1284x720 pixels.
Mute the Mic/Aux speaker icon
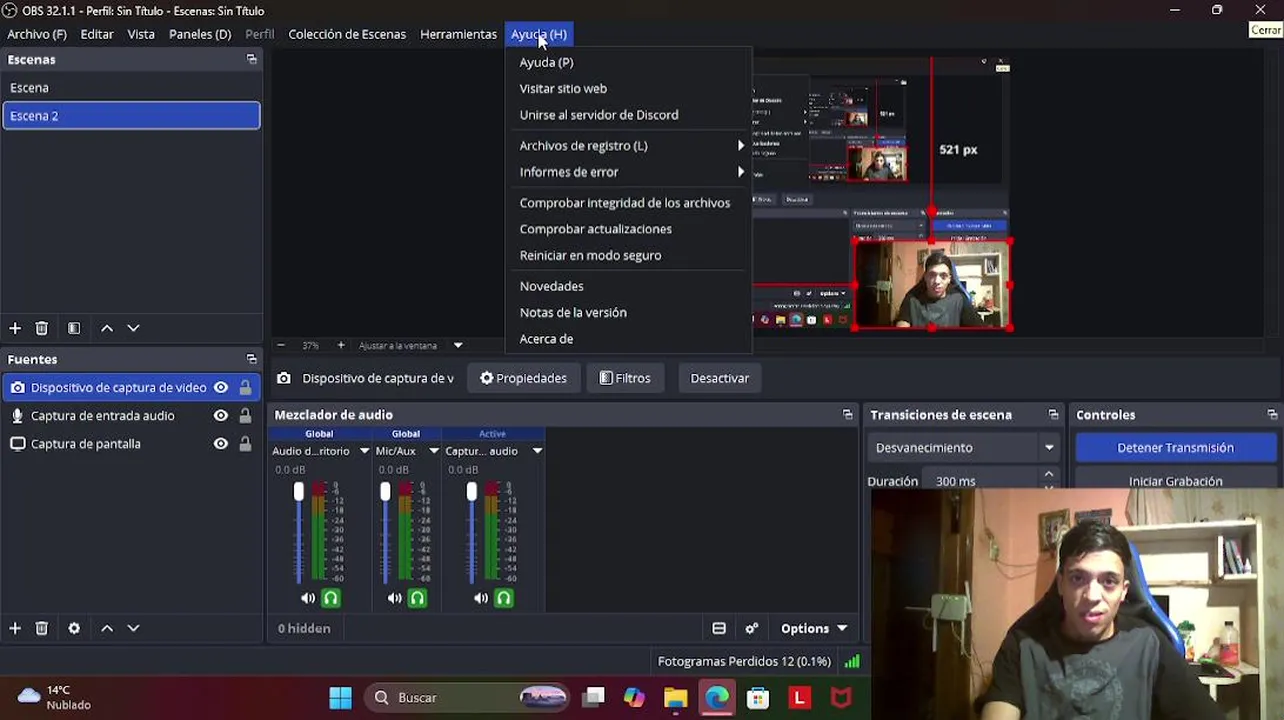point(395,598)
